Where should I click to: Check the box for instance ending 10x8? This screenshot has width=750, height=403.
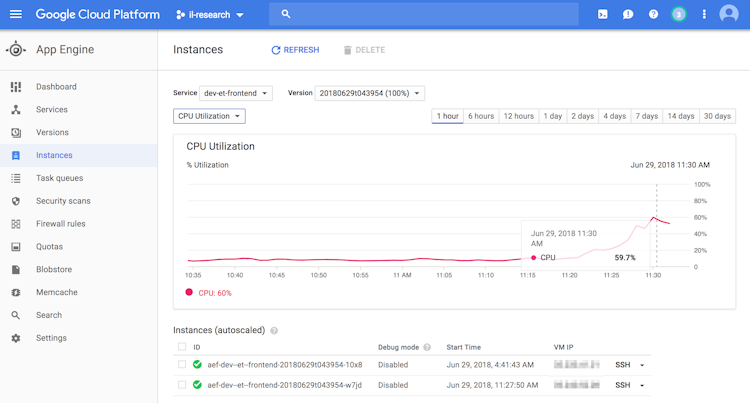coord(182,364)
